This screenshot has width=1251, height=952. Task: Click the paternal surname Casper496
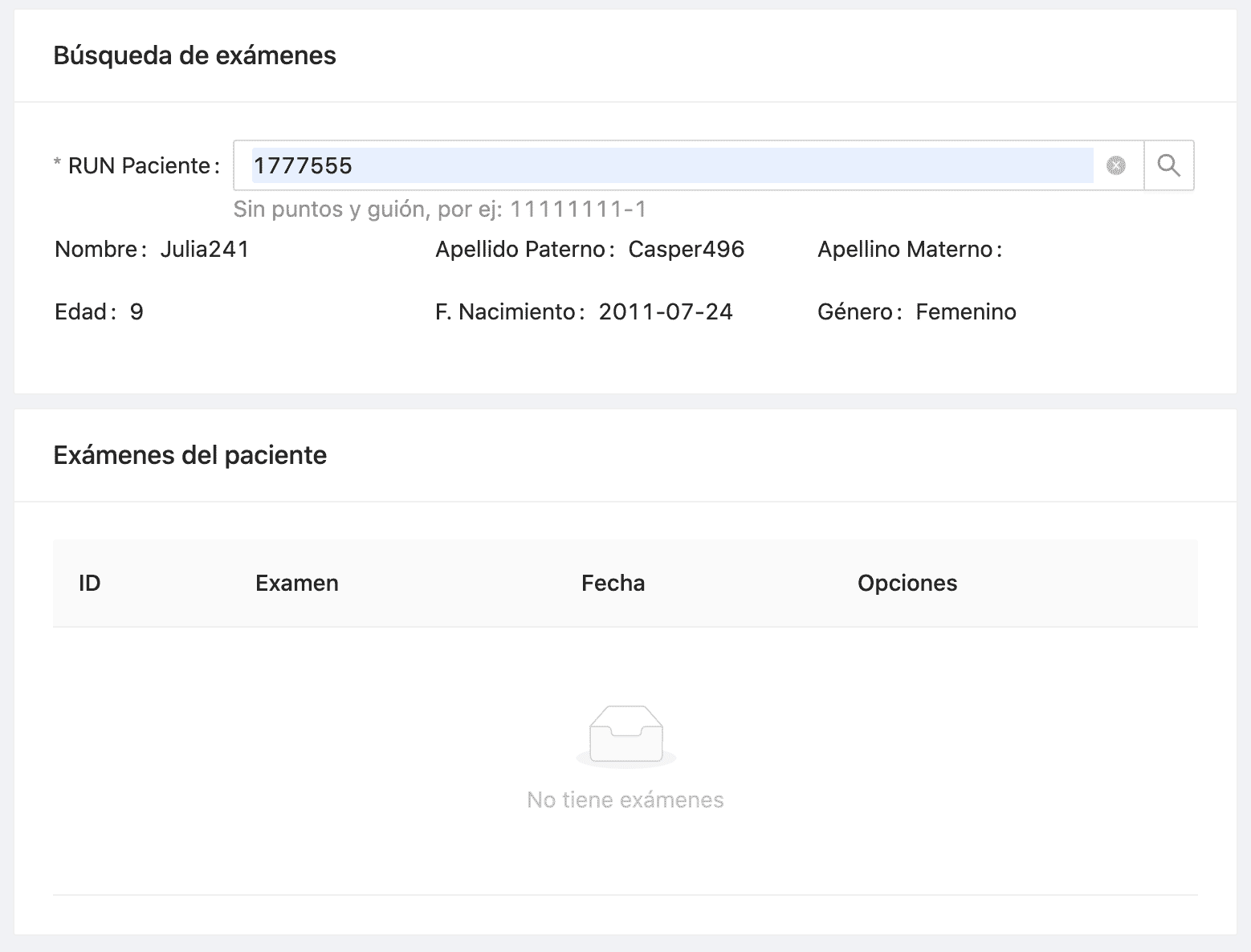[x=686, y=250]
